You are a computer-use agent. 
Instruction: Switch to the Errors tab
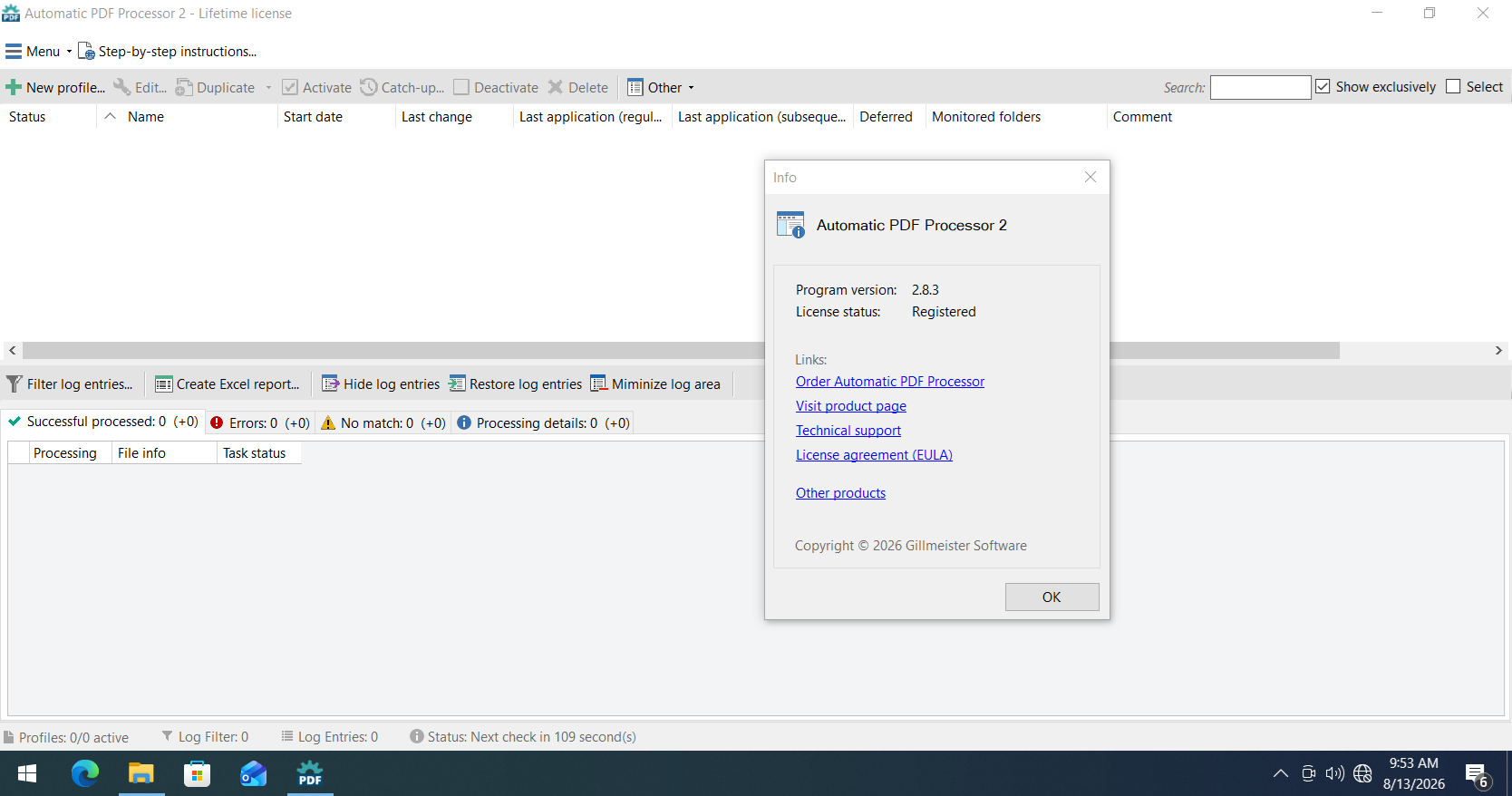260,422
